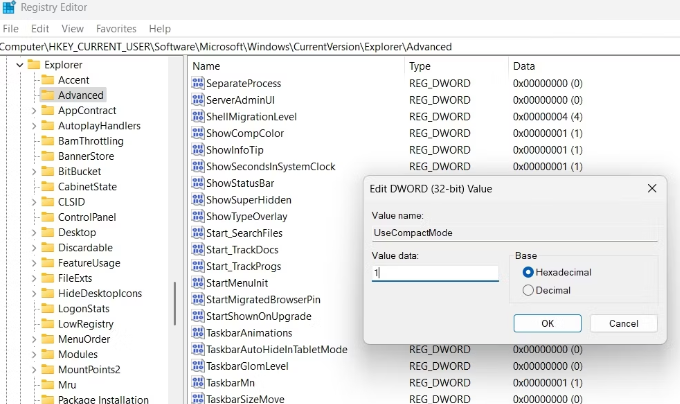
Task: Select the LogonStats key in tree
Action: point(84,309)
